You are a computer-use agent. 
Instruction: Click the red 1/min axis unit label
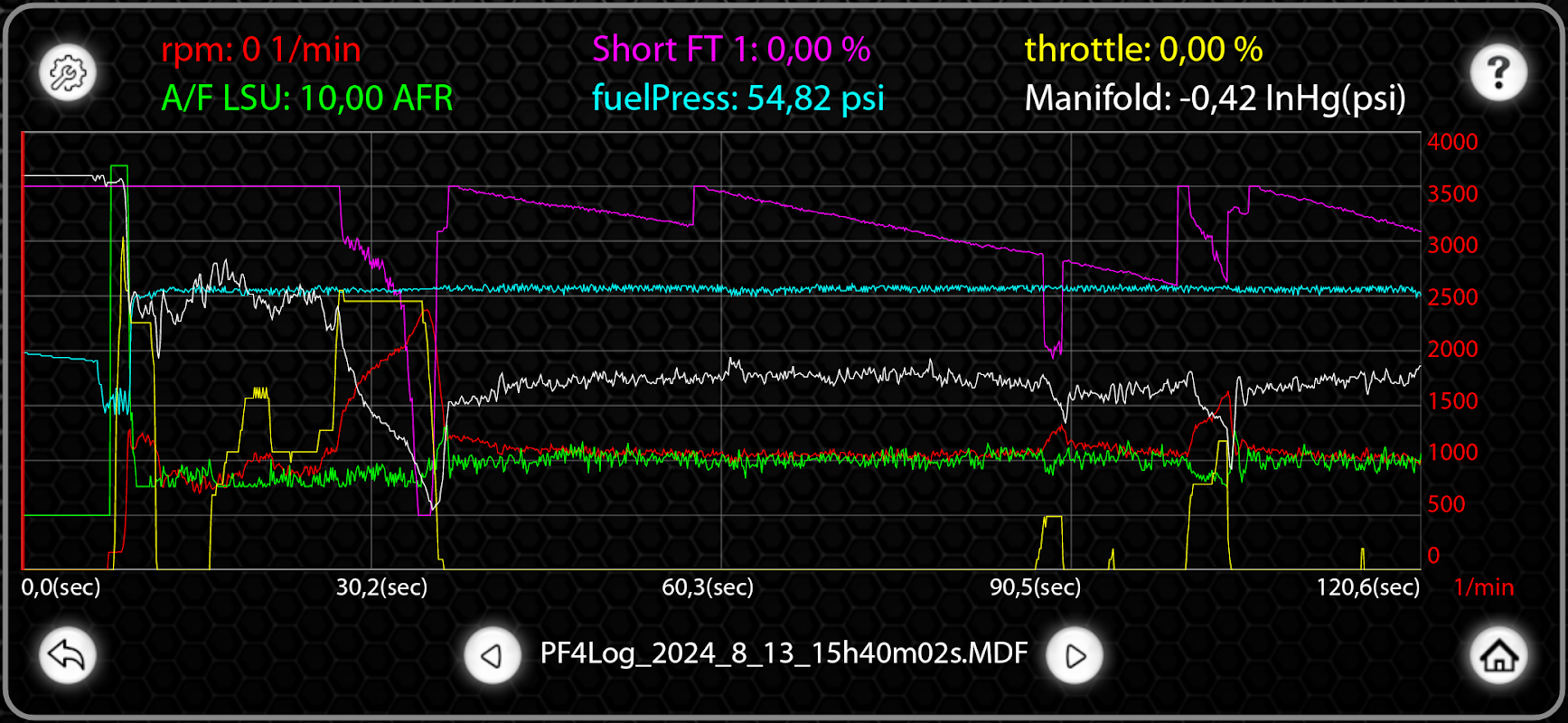pos(1484,587)
